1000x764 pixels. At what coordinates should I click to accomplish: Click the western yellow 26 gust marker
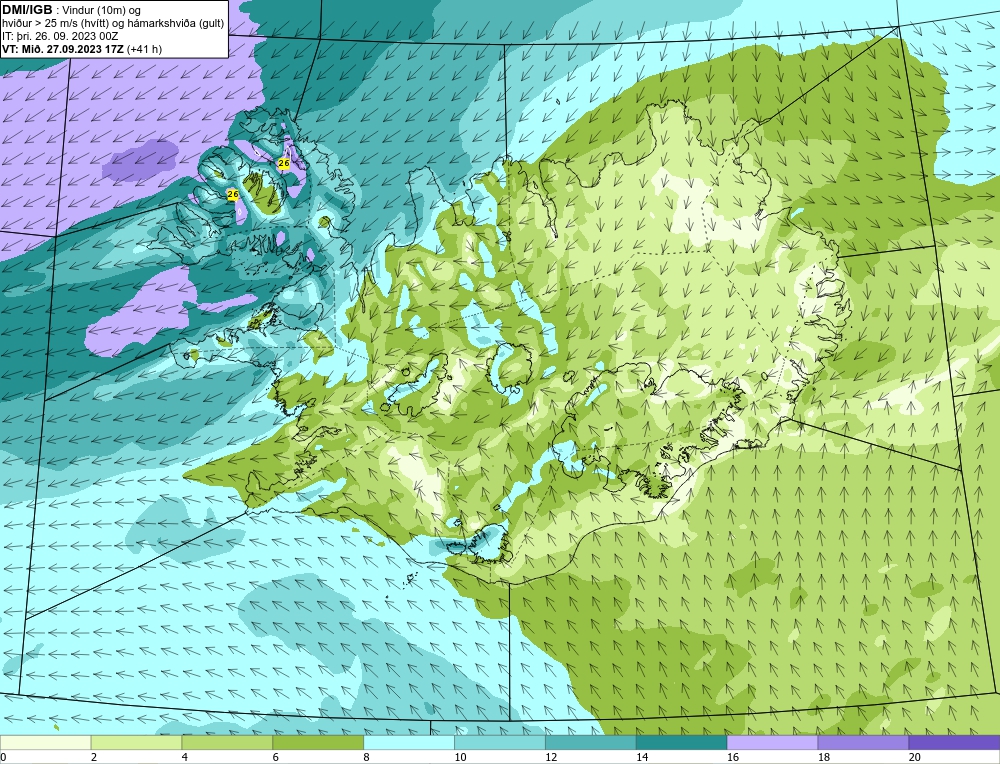[x=233, y=194]
